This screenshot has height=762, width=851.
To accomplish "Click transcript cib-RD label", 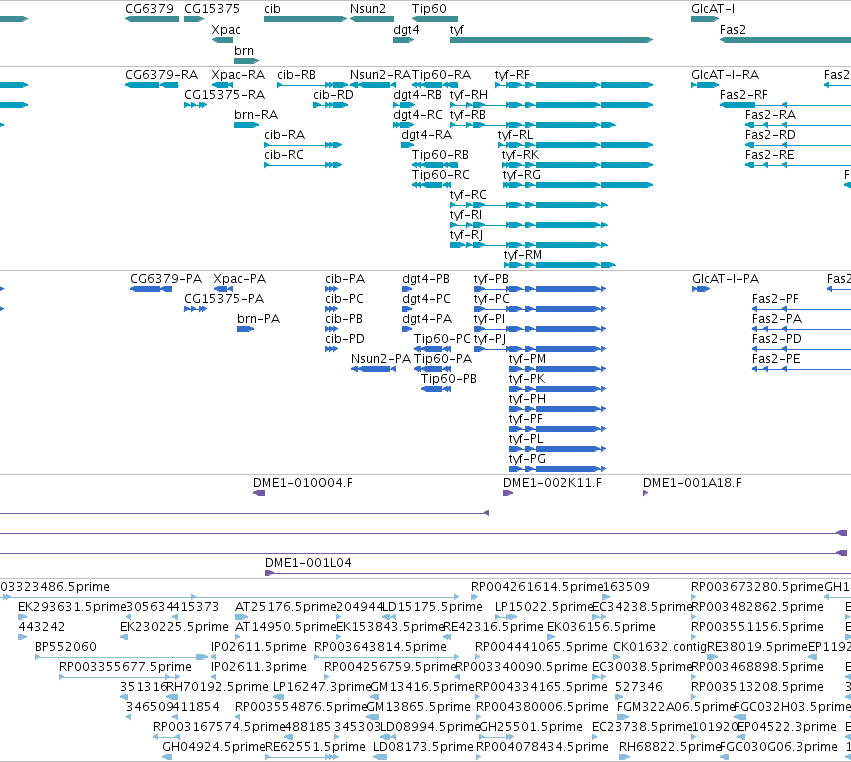I will pyautogui.click(x=333, y=95).
